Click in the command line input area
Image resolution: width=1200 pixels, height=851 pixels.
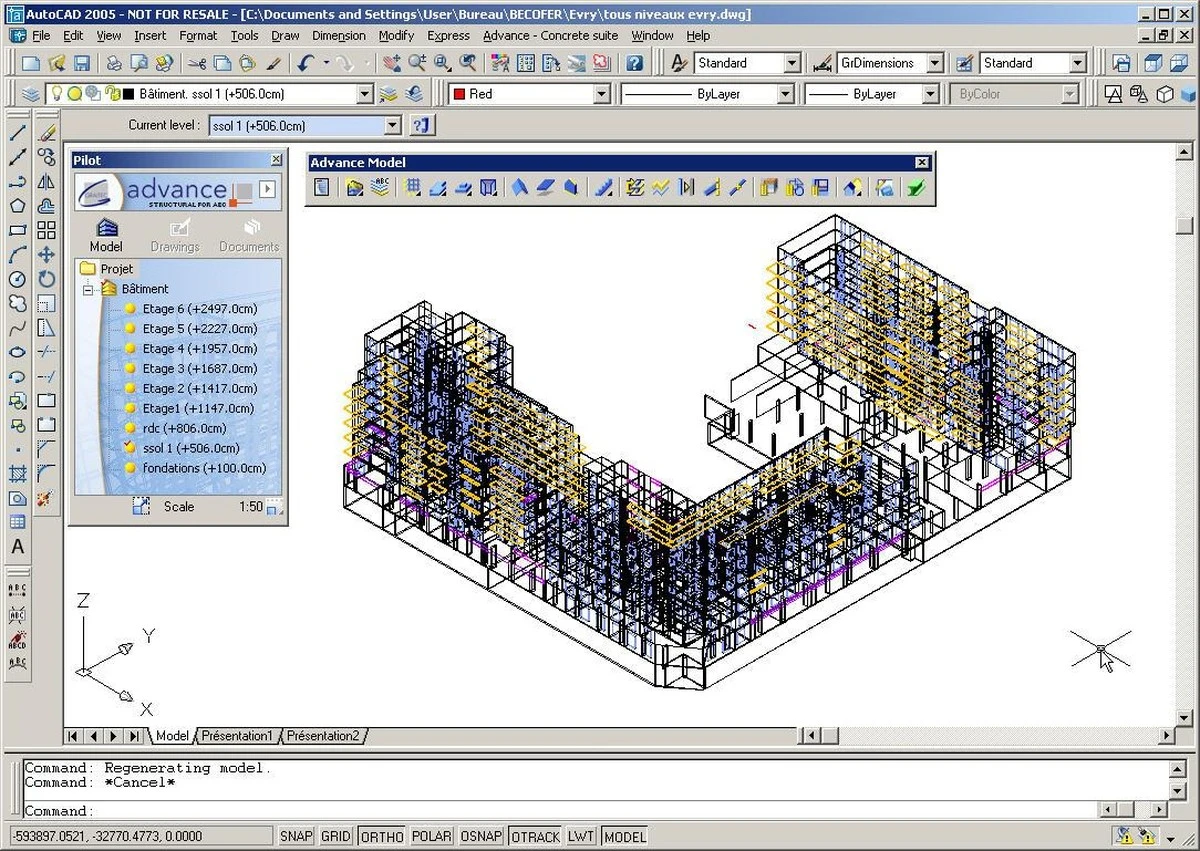coord(560,811)
